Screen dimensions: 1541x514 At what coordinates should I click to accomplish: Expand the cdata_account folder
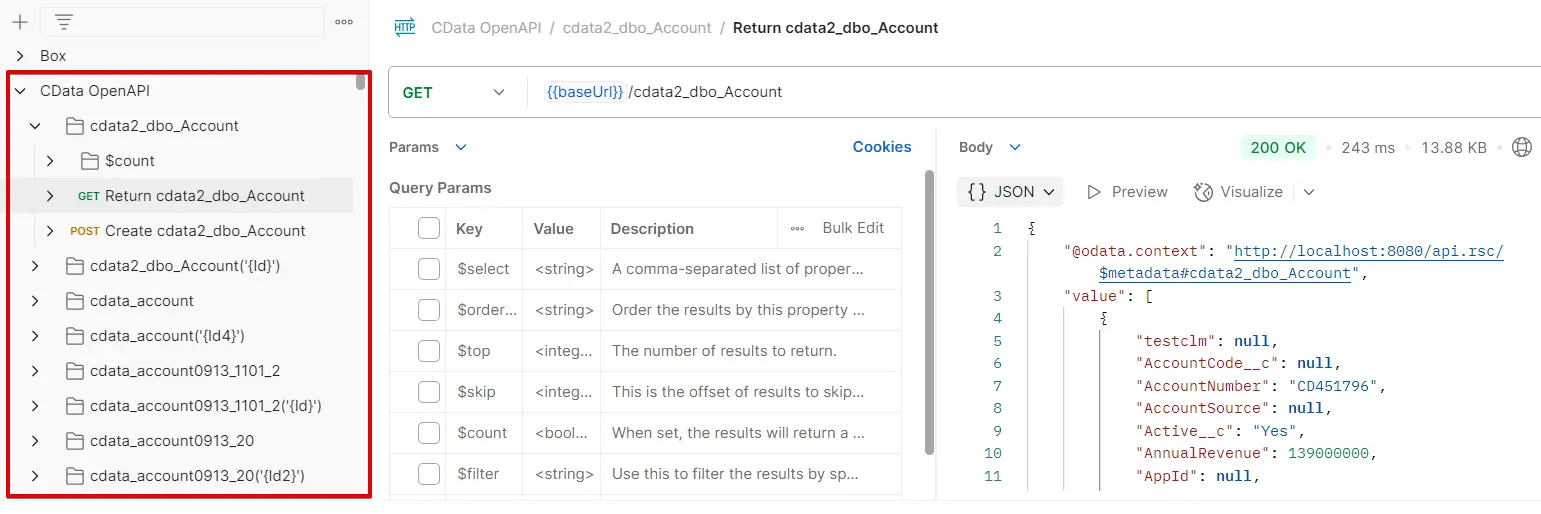35,301
